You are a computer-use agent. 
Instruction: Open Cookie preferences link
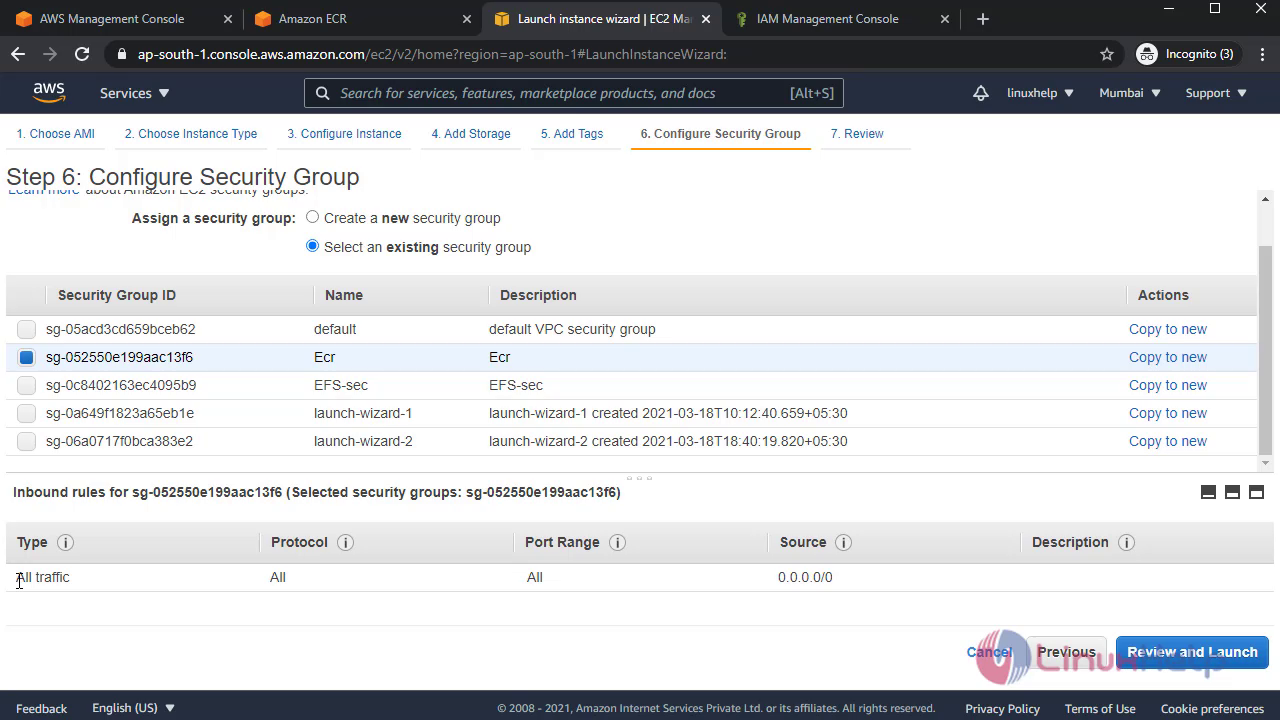[1212, 708]
